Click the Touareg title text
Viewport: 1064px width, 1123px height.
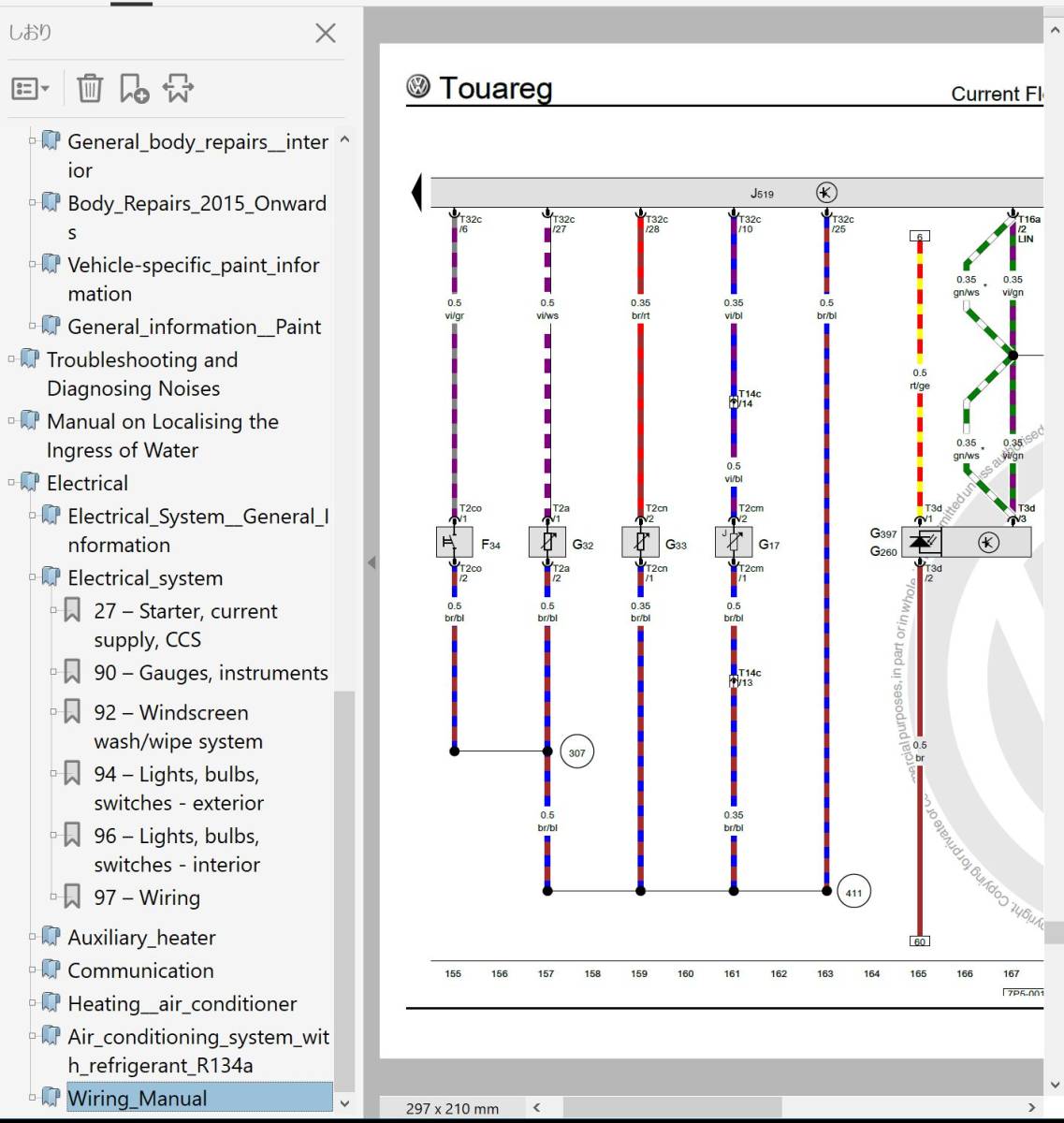click(495, 88)
